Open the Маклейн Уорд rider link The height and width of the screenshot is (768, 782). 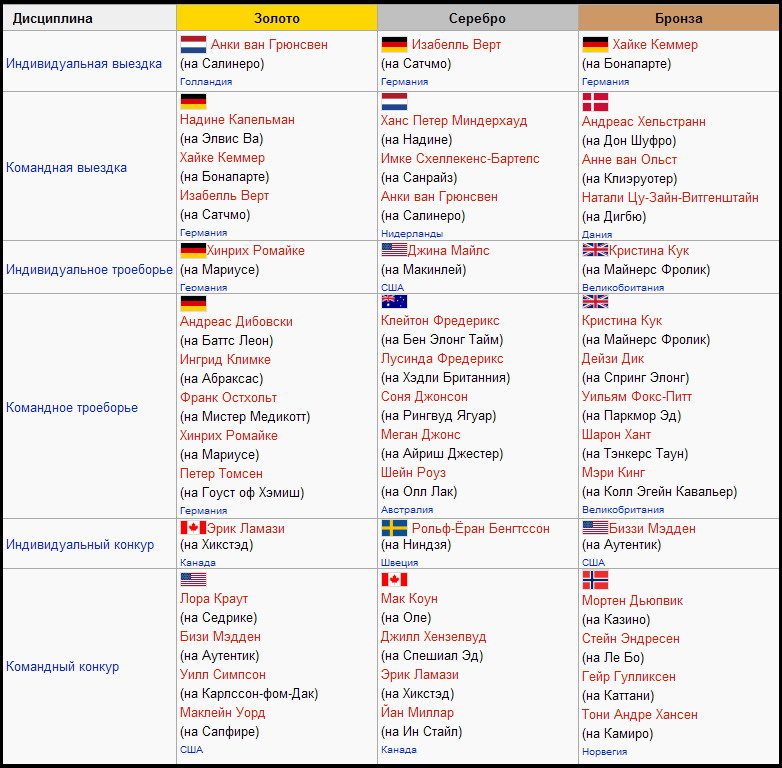coord(222,713)
